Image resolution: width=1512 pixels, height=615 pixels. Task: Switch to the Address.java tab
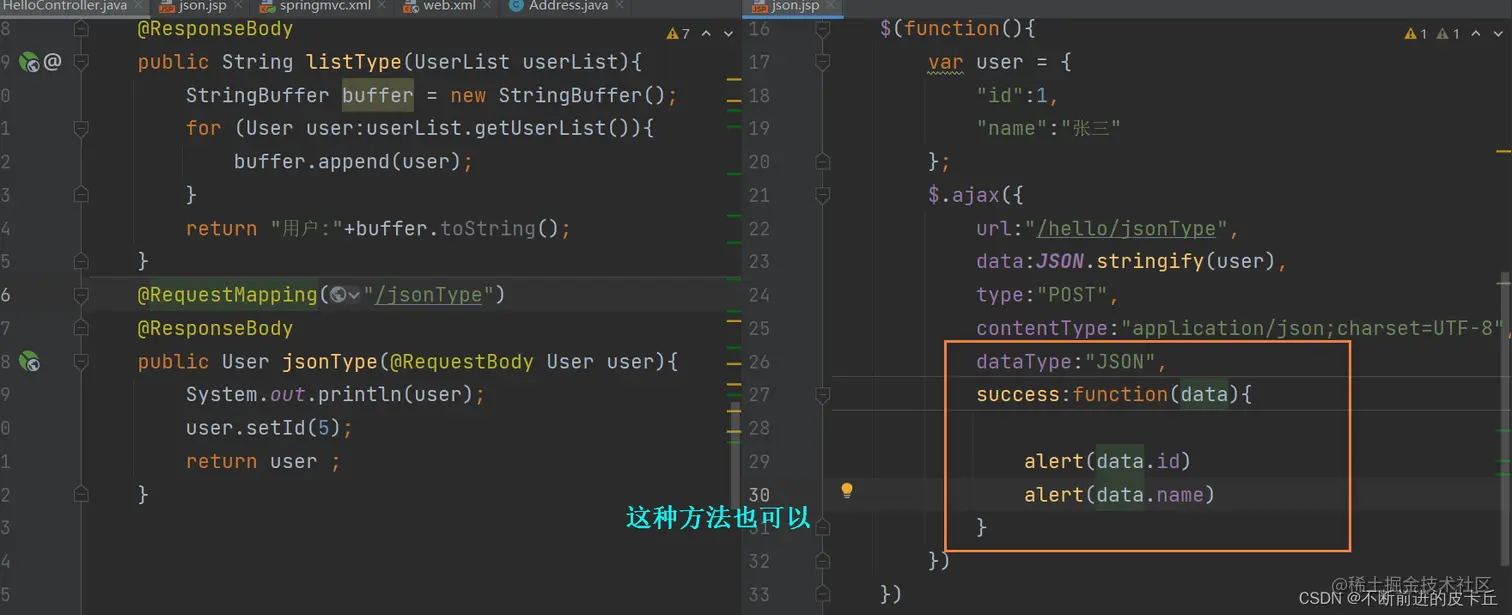[x=568, y=6]
